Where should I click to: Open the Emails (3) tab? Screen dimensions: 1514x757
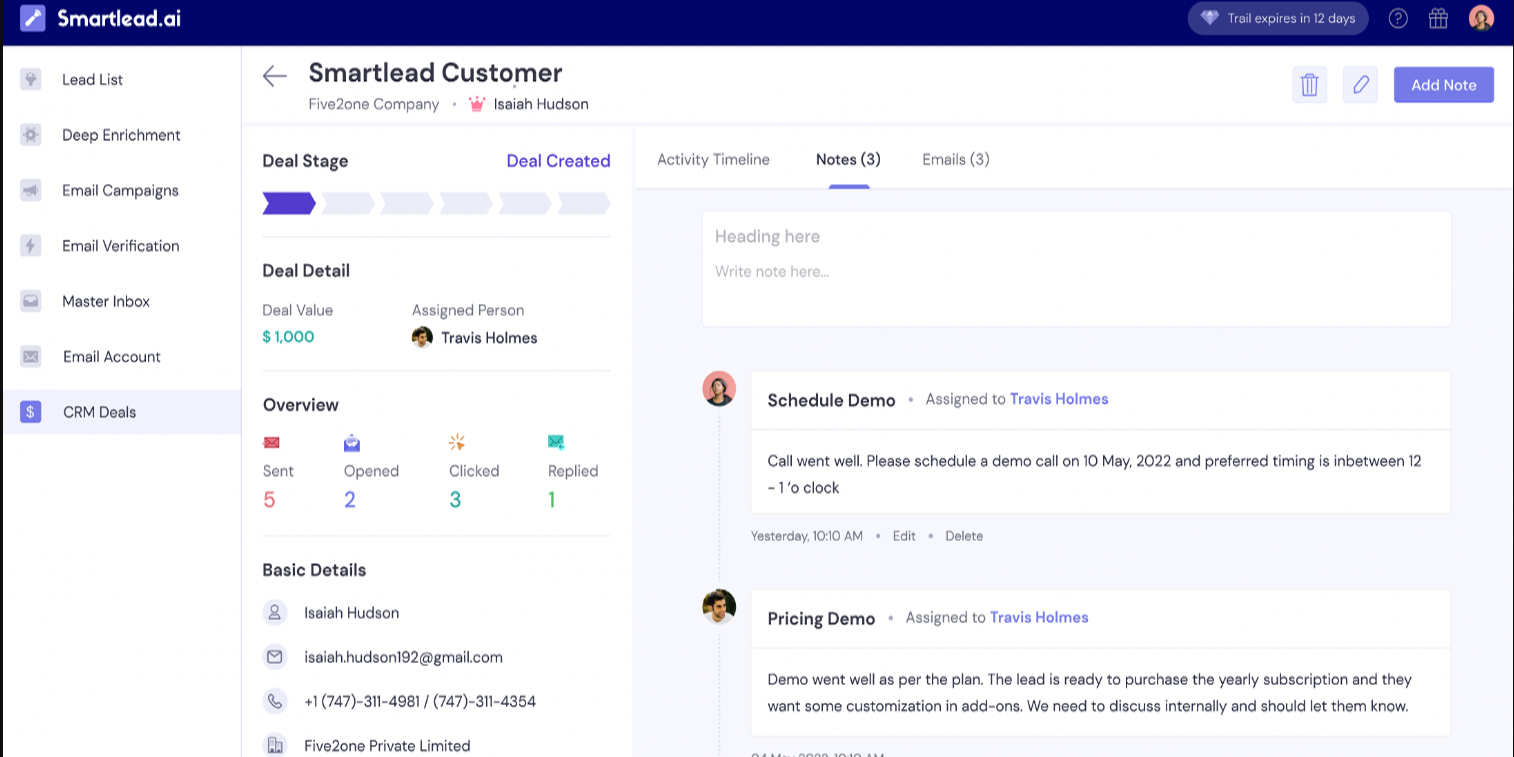[x=955, y=159]
